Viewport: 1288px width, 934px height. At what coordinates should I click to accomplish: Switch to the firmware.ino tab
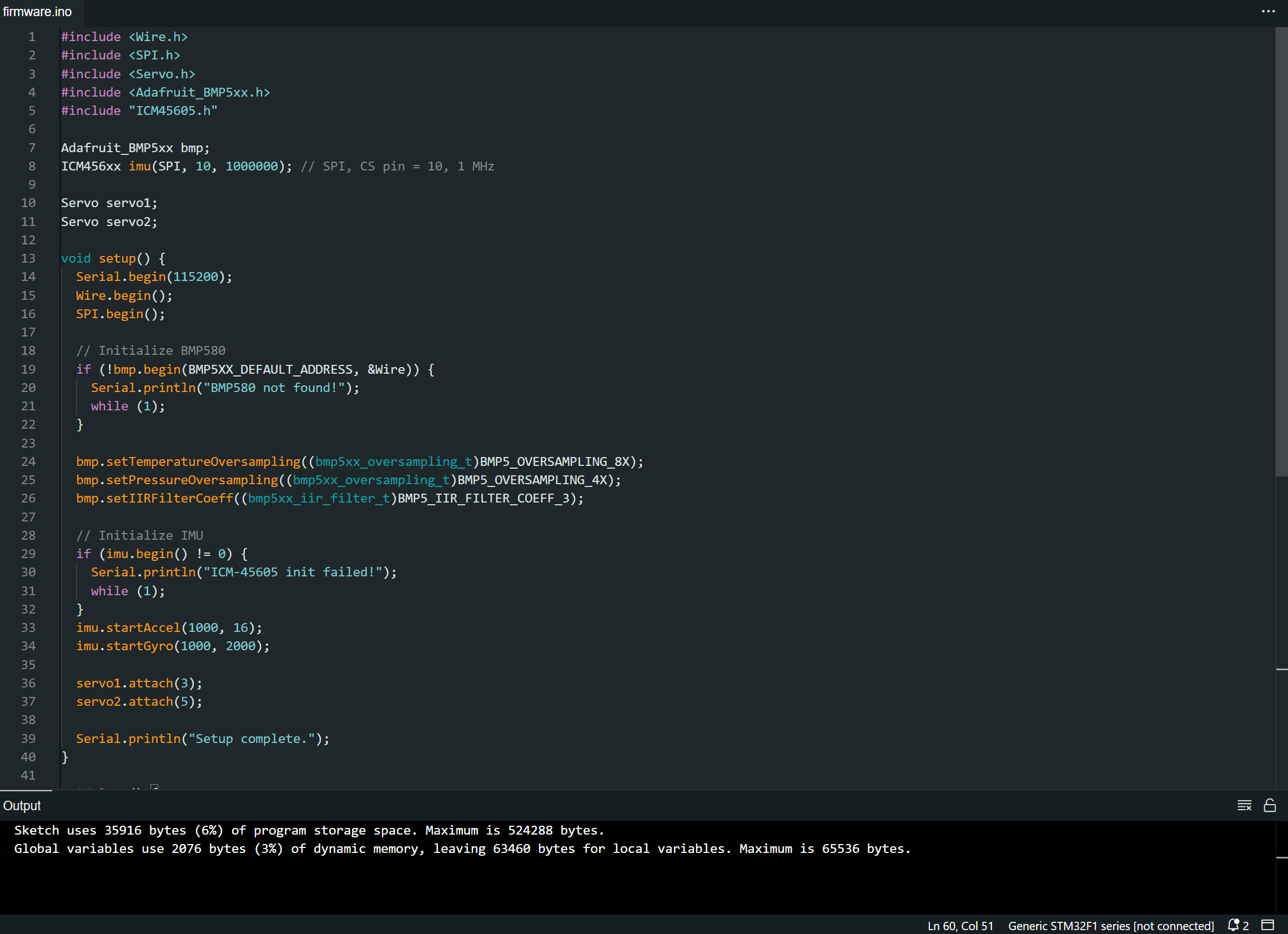[38, 11]
